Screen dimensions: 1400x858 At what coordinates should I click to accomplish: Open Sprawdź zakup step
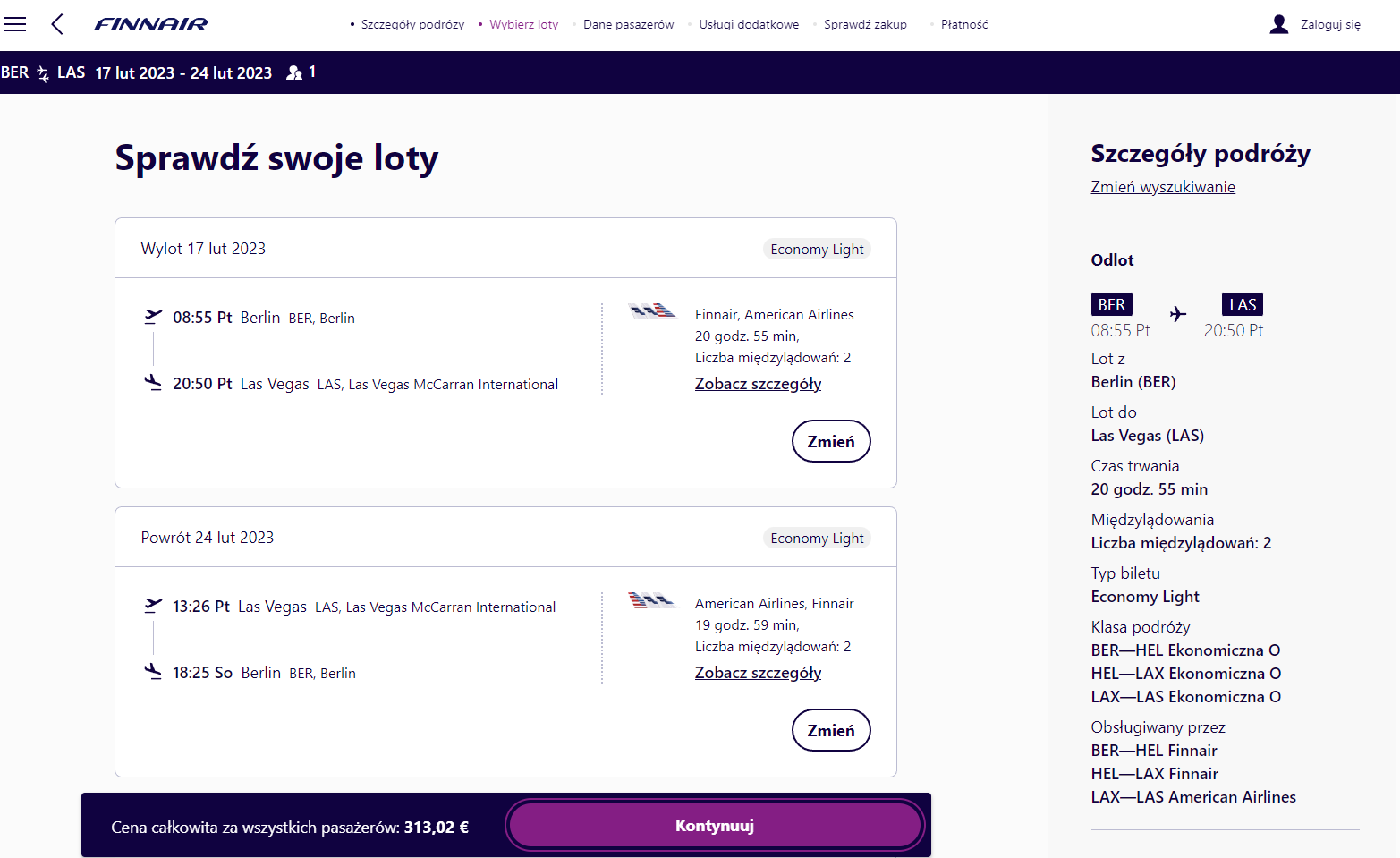click(x=865, y=24)
